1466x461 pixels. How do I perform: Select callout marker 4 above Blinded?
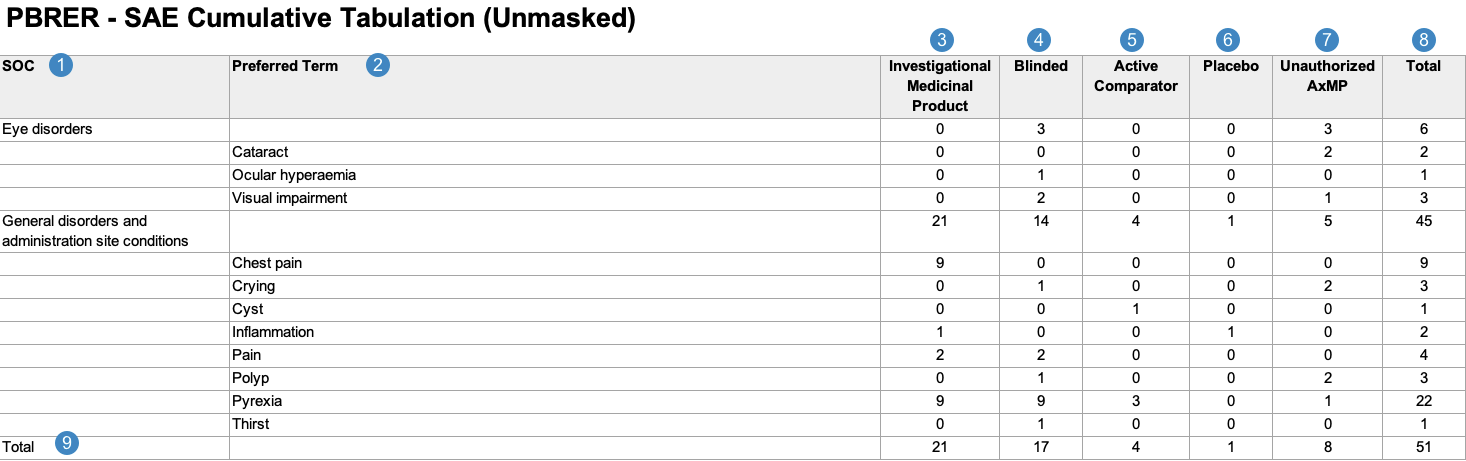point(1040,40)
